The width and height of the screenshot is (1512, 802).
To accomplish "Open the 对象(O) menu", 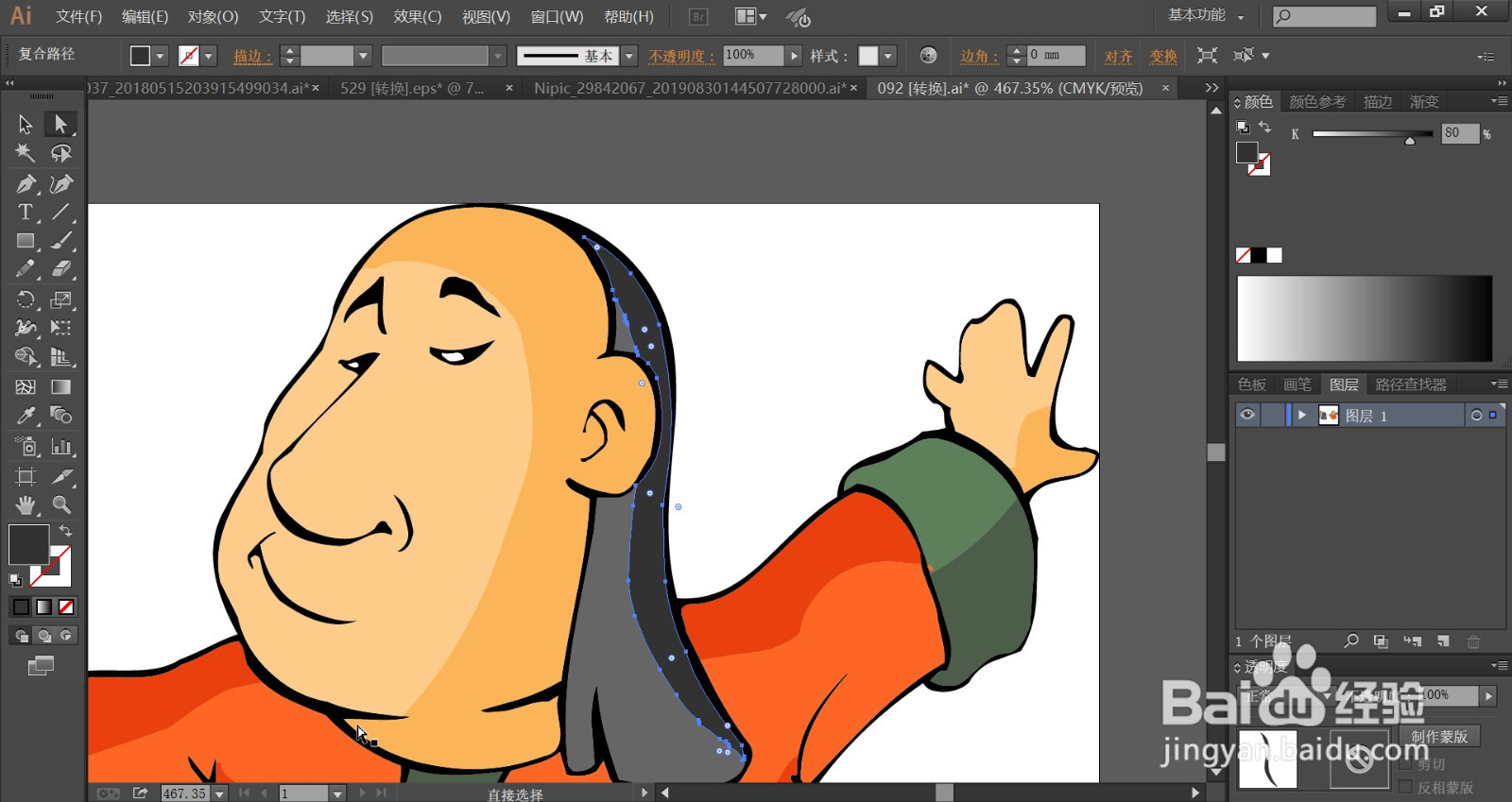I will pos(213,17).
